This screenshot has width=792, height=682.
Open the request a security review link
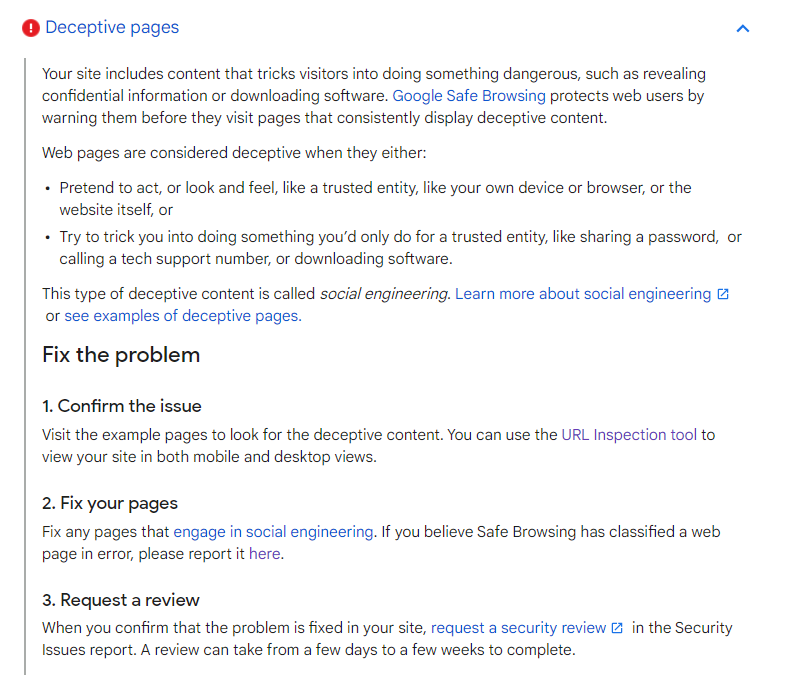click(518, 628)
